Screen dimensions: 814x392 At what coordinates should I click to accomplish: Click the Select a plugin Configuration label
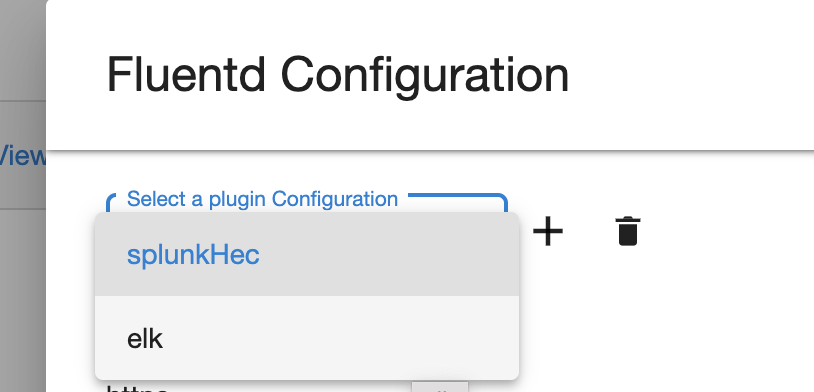click(x=262, y=199)
